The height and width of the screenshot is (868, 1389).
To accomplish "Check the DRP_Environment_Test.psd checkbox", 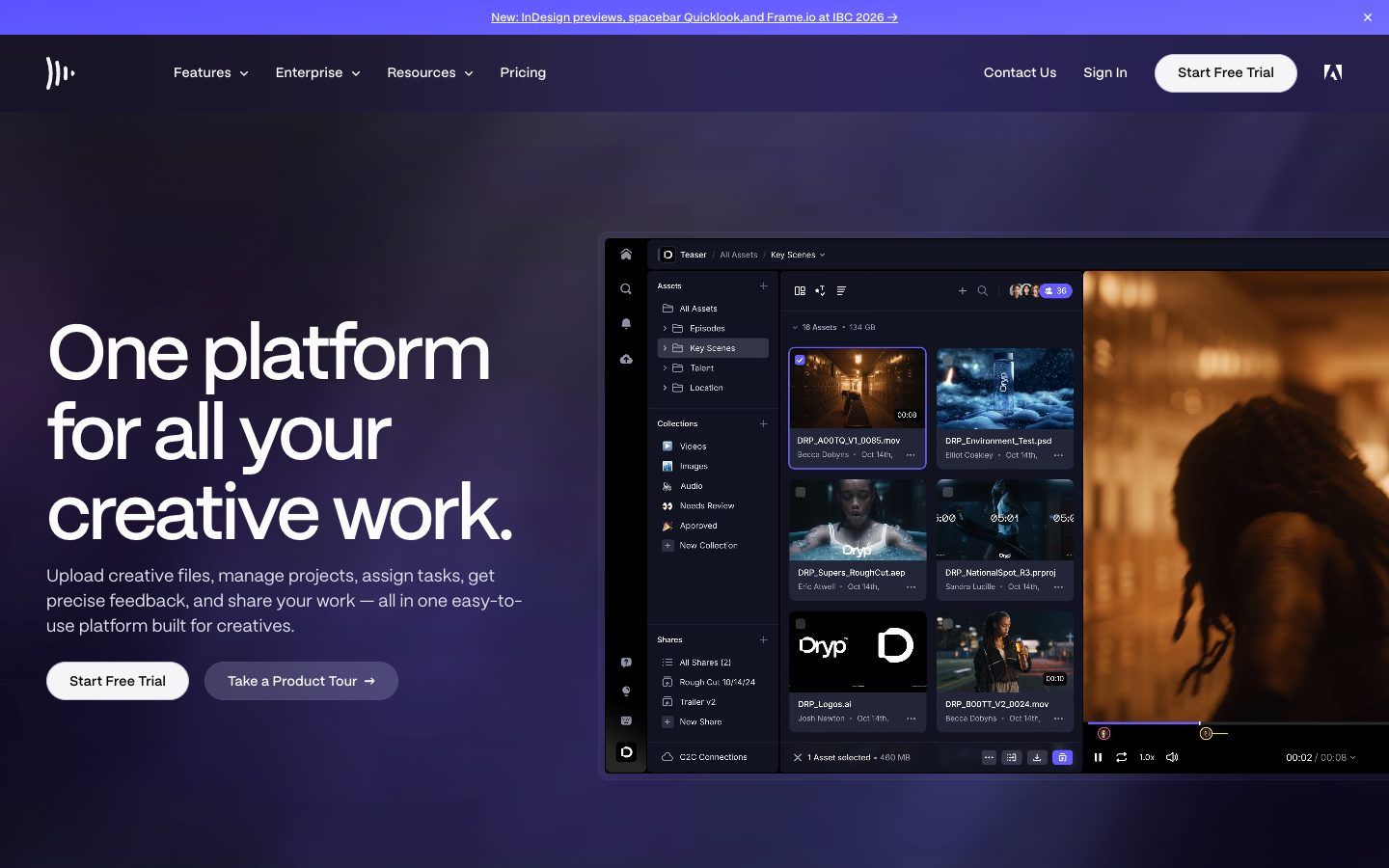I will [x=948, y=360].
